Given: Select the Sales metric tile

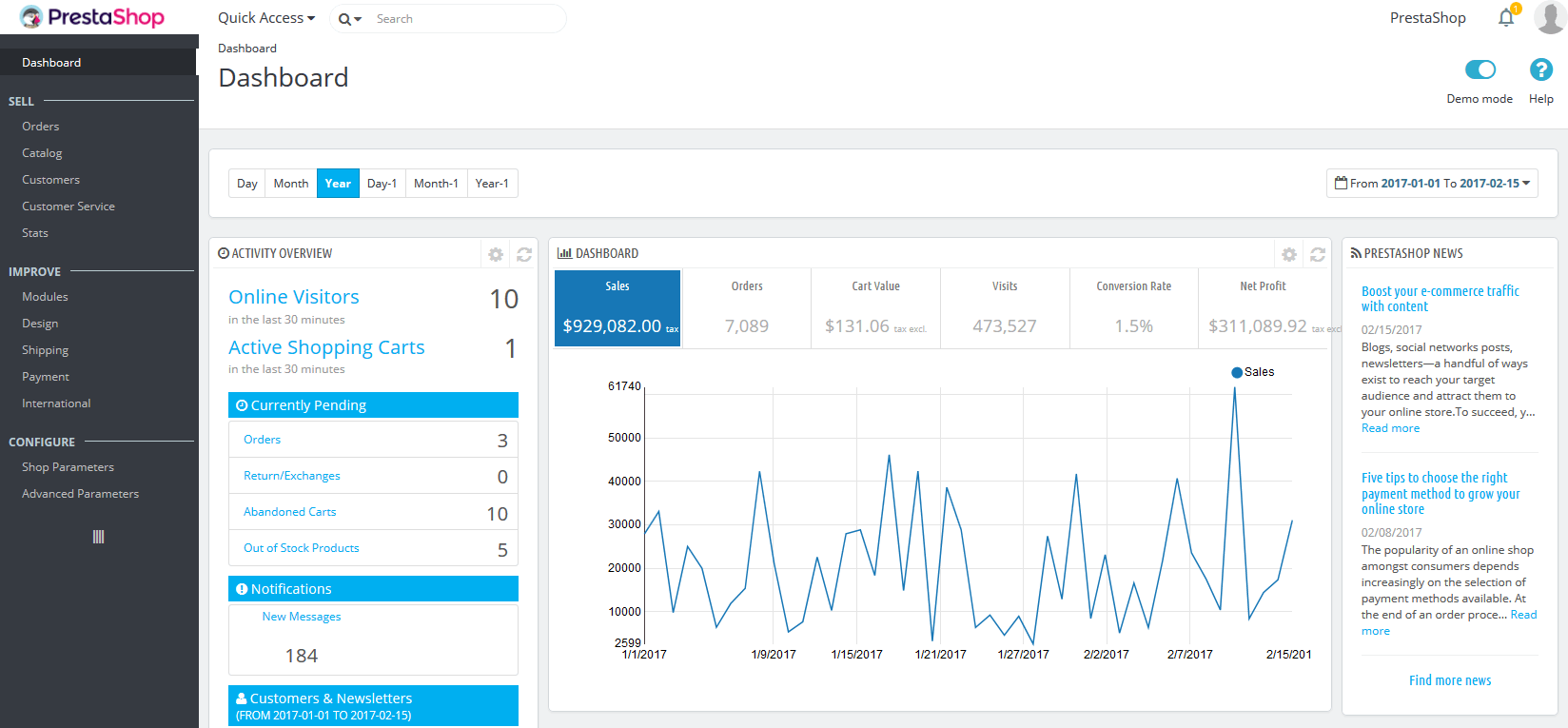Looking at the screenshot, I should tap(617, 308).
